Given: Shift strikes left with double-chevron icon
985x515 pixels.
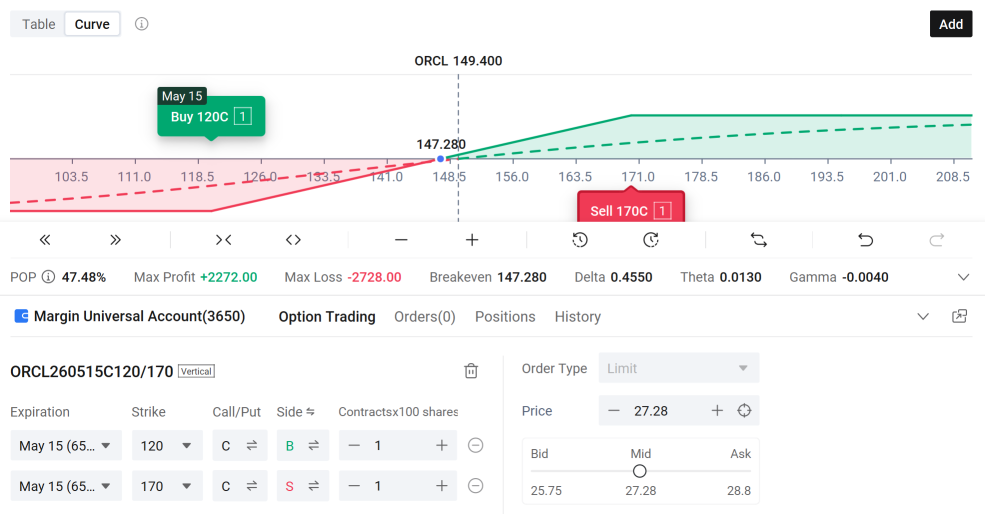Looking at the screenshot, I should [x=45, y=240].
